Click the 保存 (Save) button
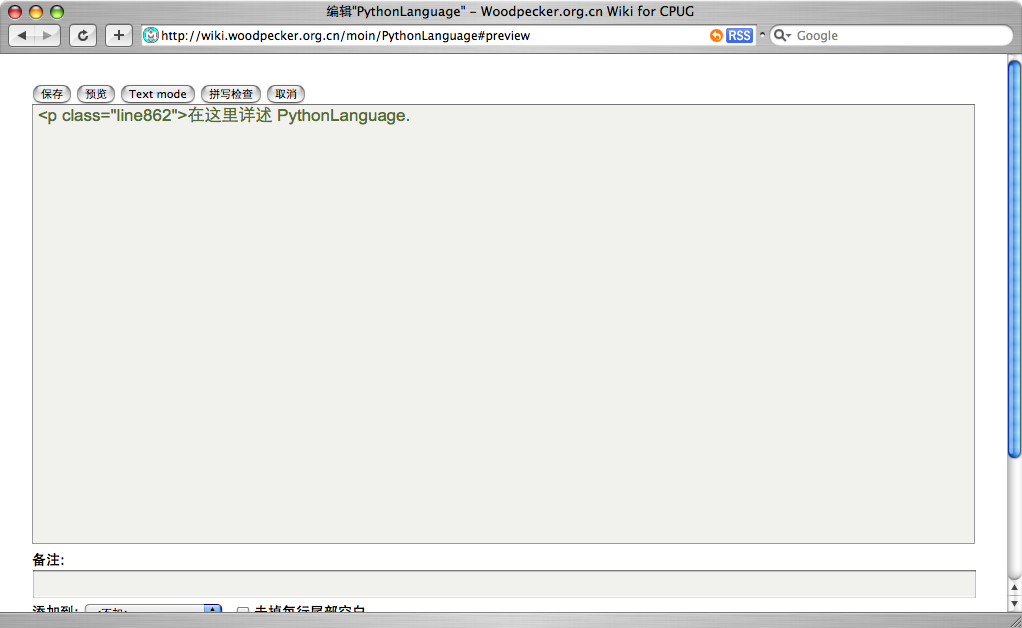 52,94
